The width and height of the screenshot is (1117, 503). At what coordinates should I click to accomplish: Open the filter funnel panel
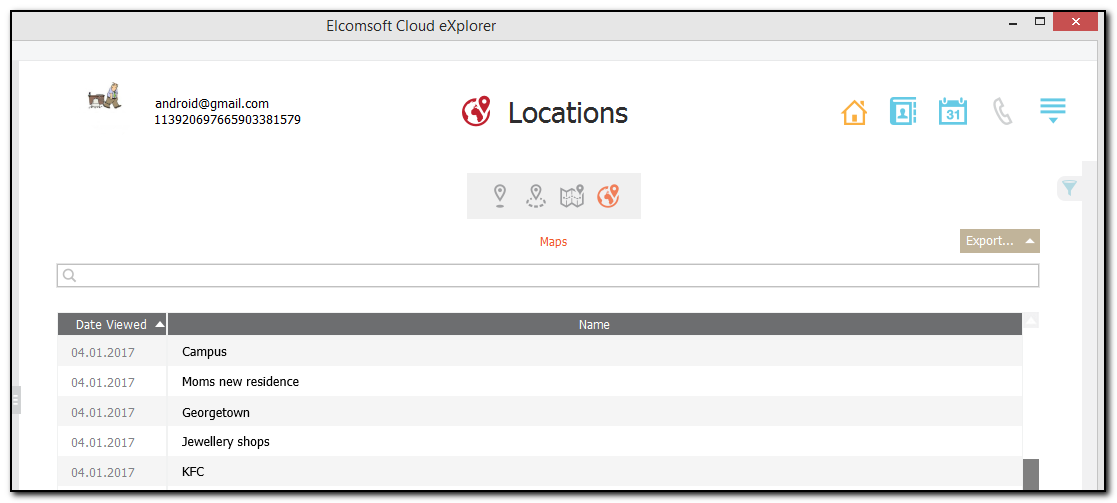coord(1069,188)
